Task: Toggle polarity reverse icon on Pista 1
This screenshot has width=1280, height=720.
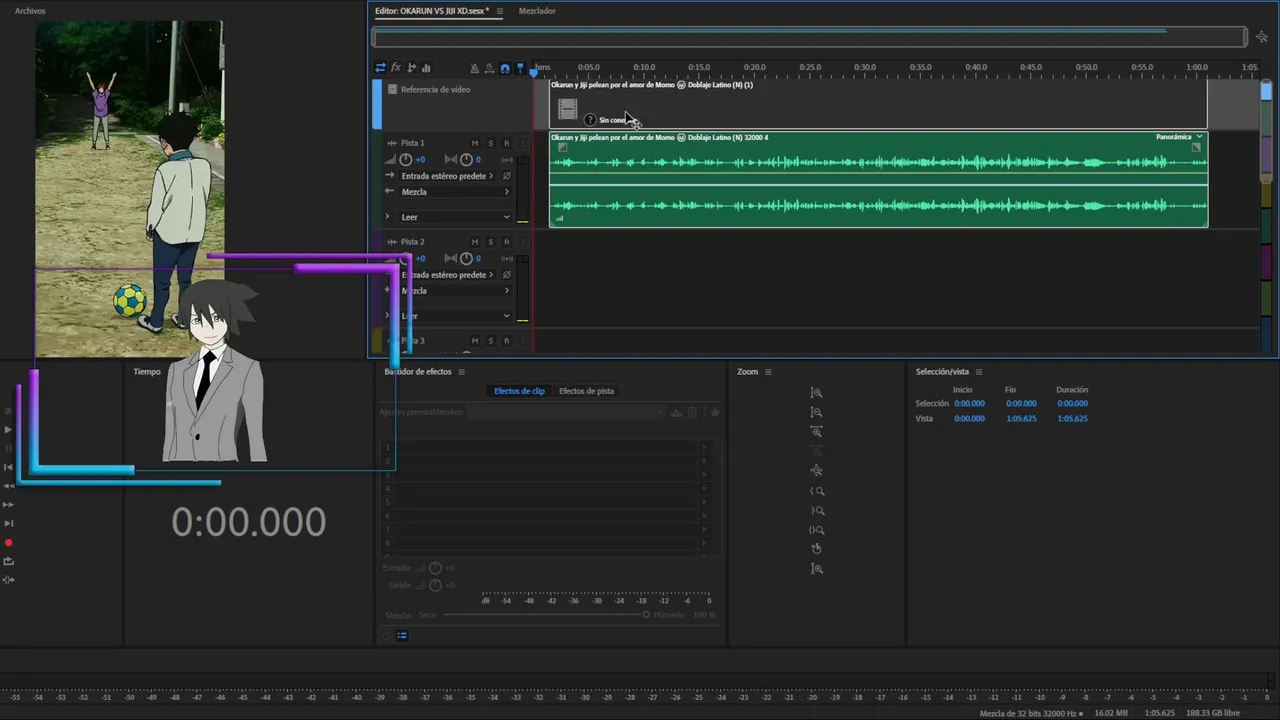Action: click(x=507, y=176)
